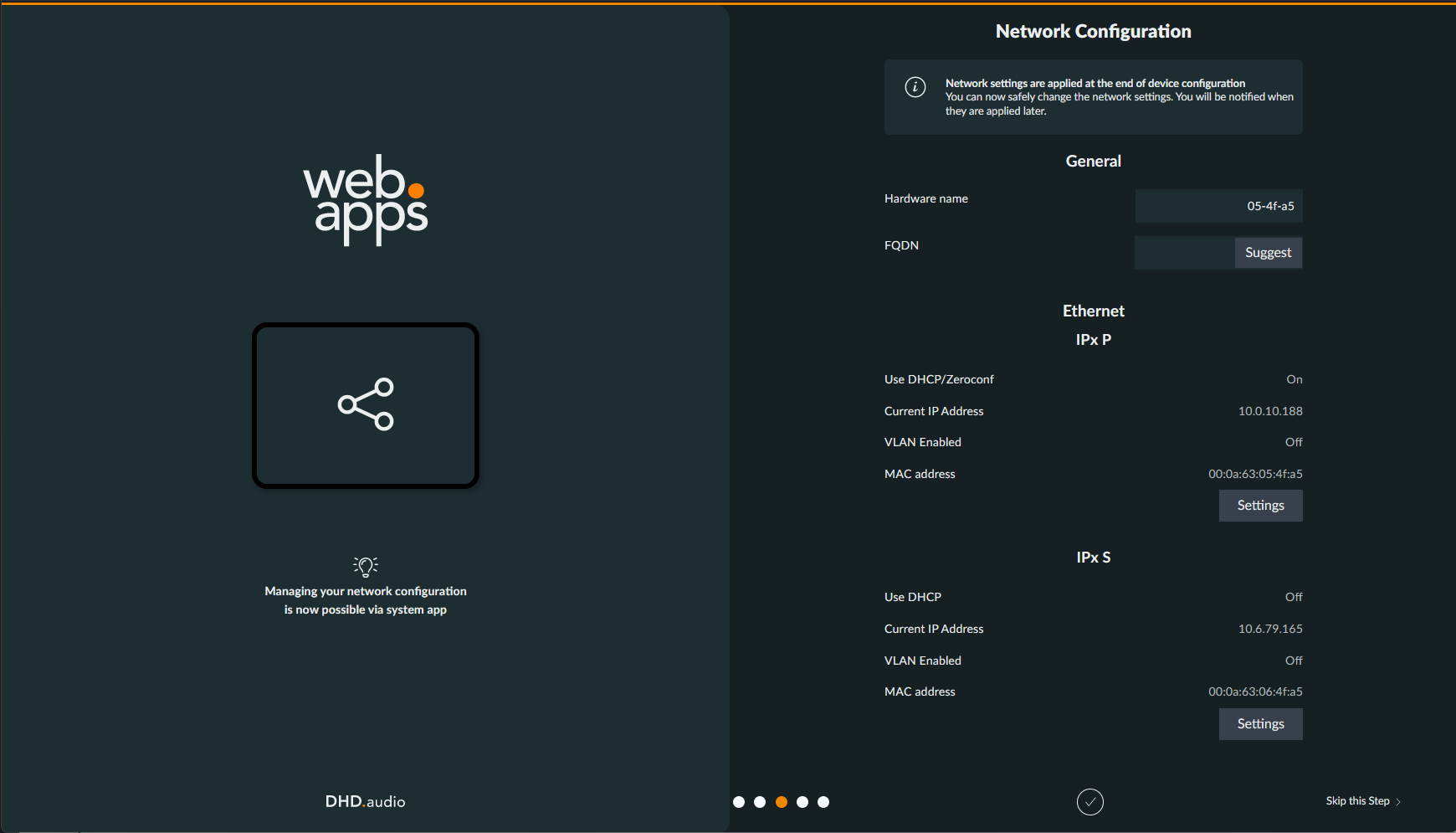Click the Network Configuration heading
The image size is (1456, 833).
click(1094, 32)
